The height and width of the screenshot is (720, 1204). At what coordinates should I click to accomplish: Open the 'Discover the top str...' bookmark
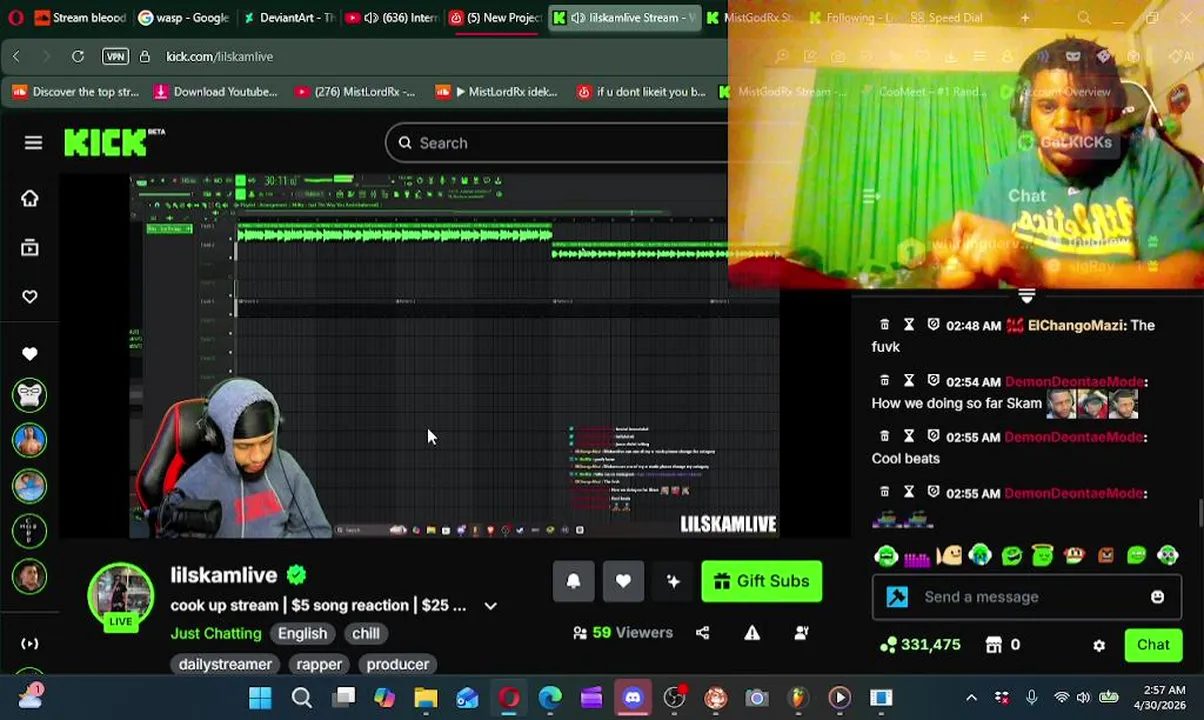tap(76, 92)
